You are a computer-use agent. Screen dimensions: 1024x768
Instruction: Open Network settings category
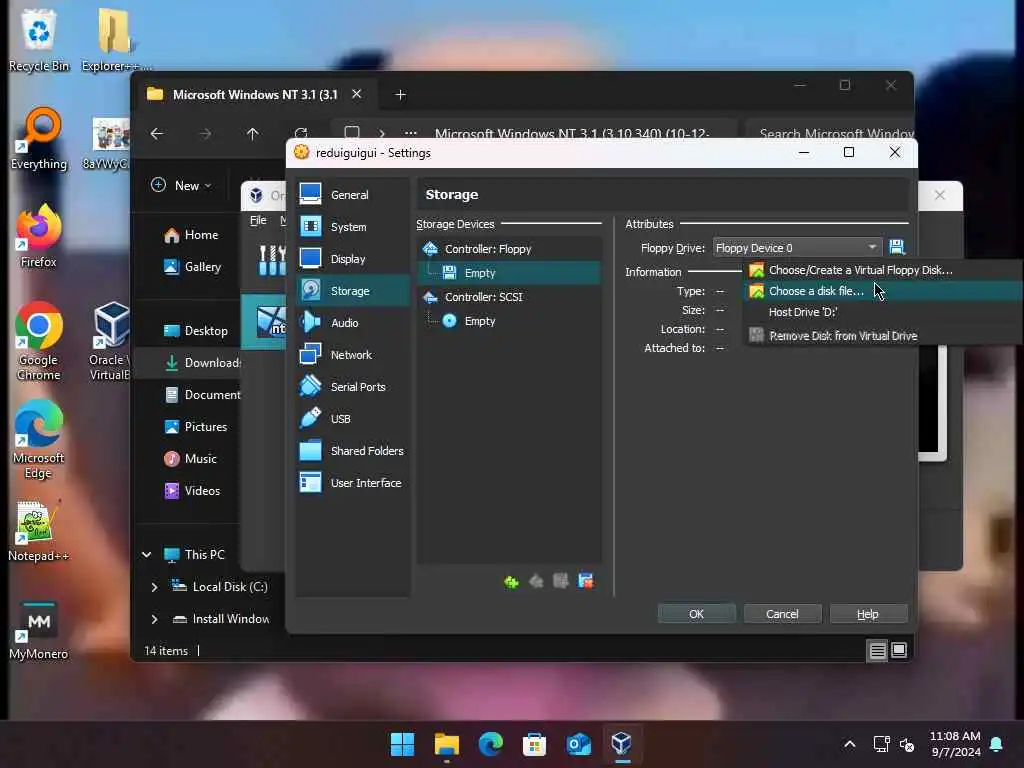tap(353, 355)
